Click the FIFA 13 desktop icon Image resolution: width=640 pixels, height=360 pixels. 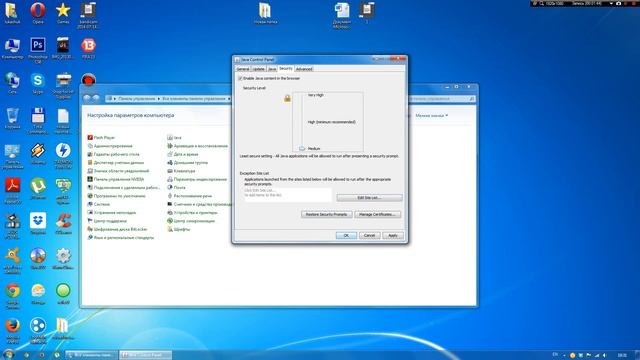(88, 45)
